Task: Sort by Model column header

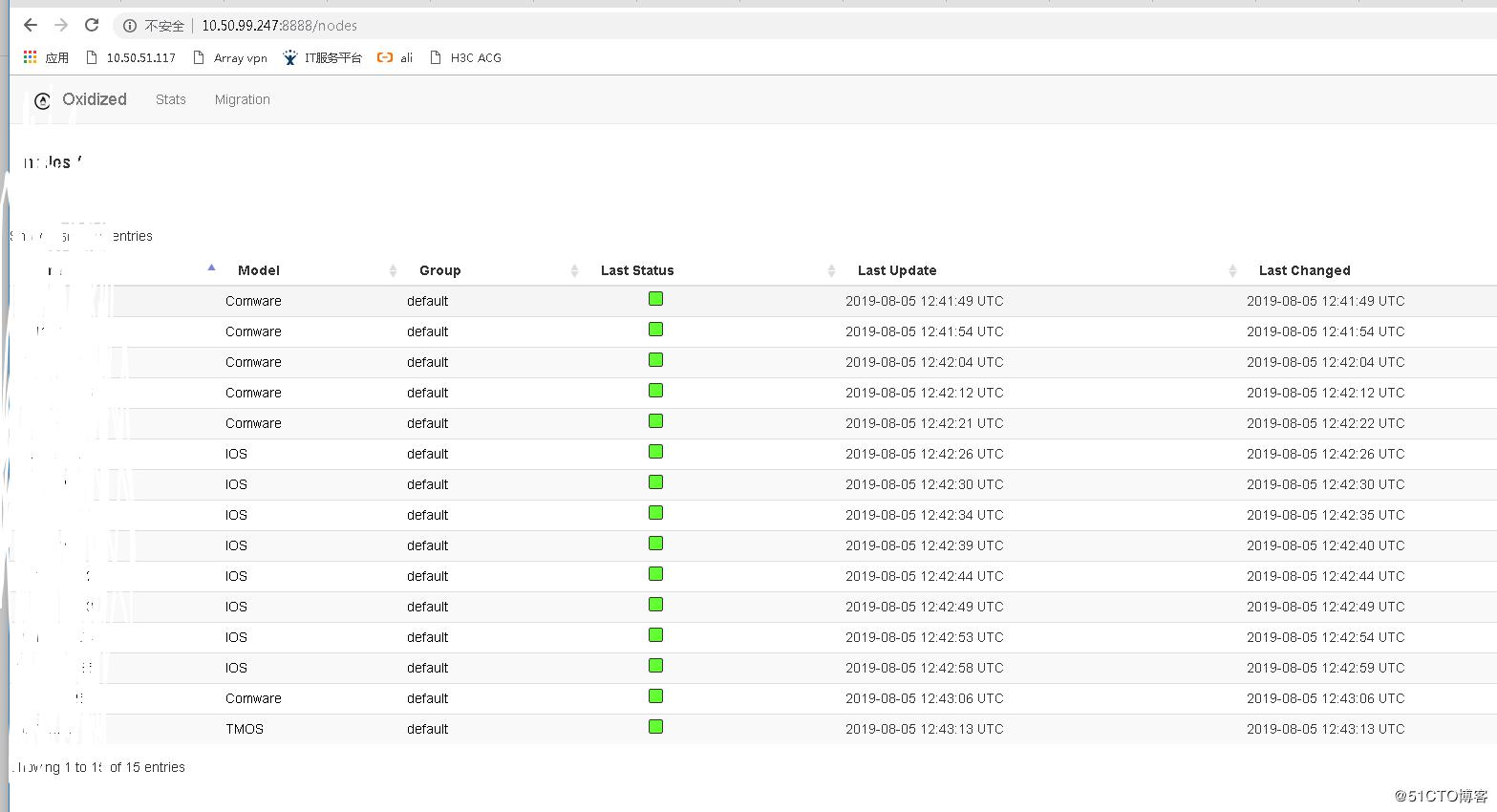Action: click(x=259, y=270)
